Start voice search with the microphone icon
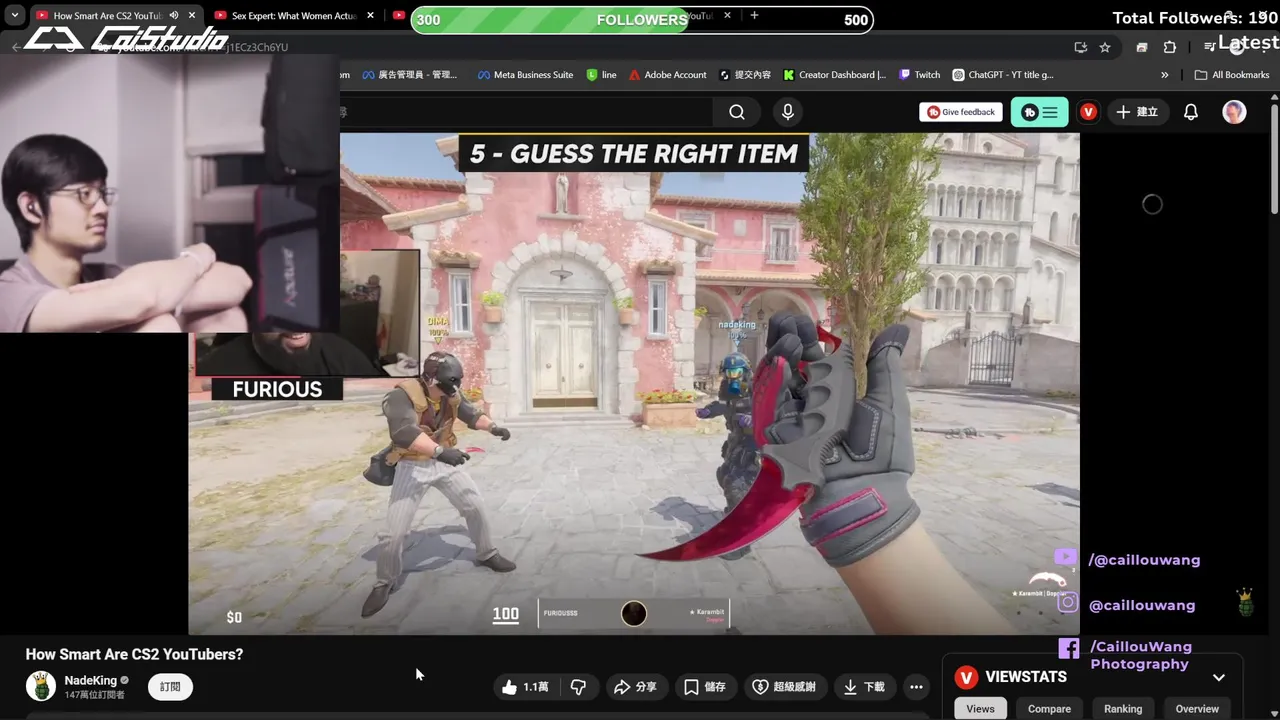The height and width of the screenshot is (720, 1280). coord(788,112)
